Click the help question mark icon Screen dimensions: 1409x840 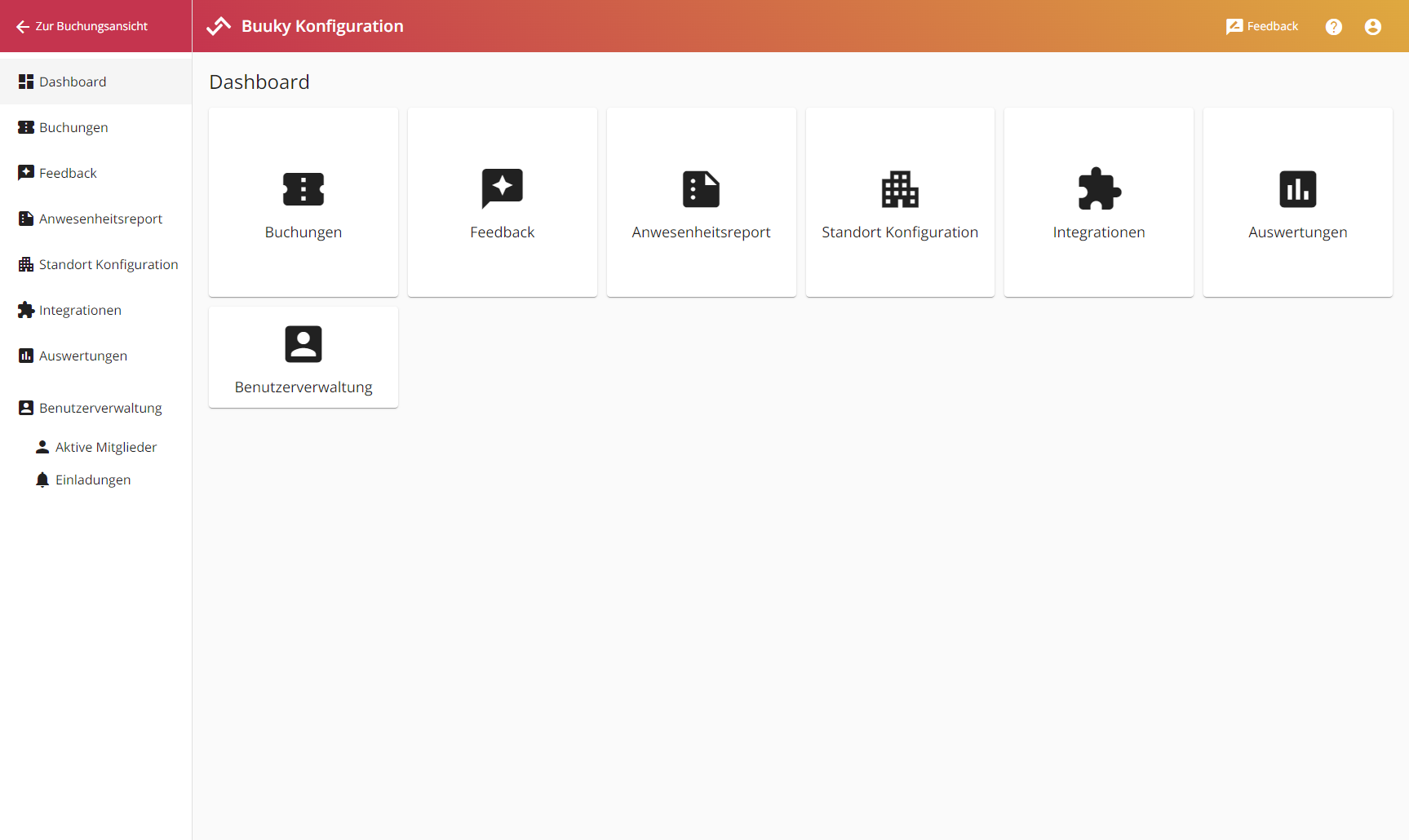(1333, 25)
